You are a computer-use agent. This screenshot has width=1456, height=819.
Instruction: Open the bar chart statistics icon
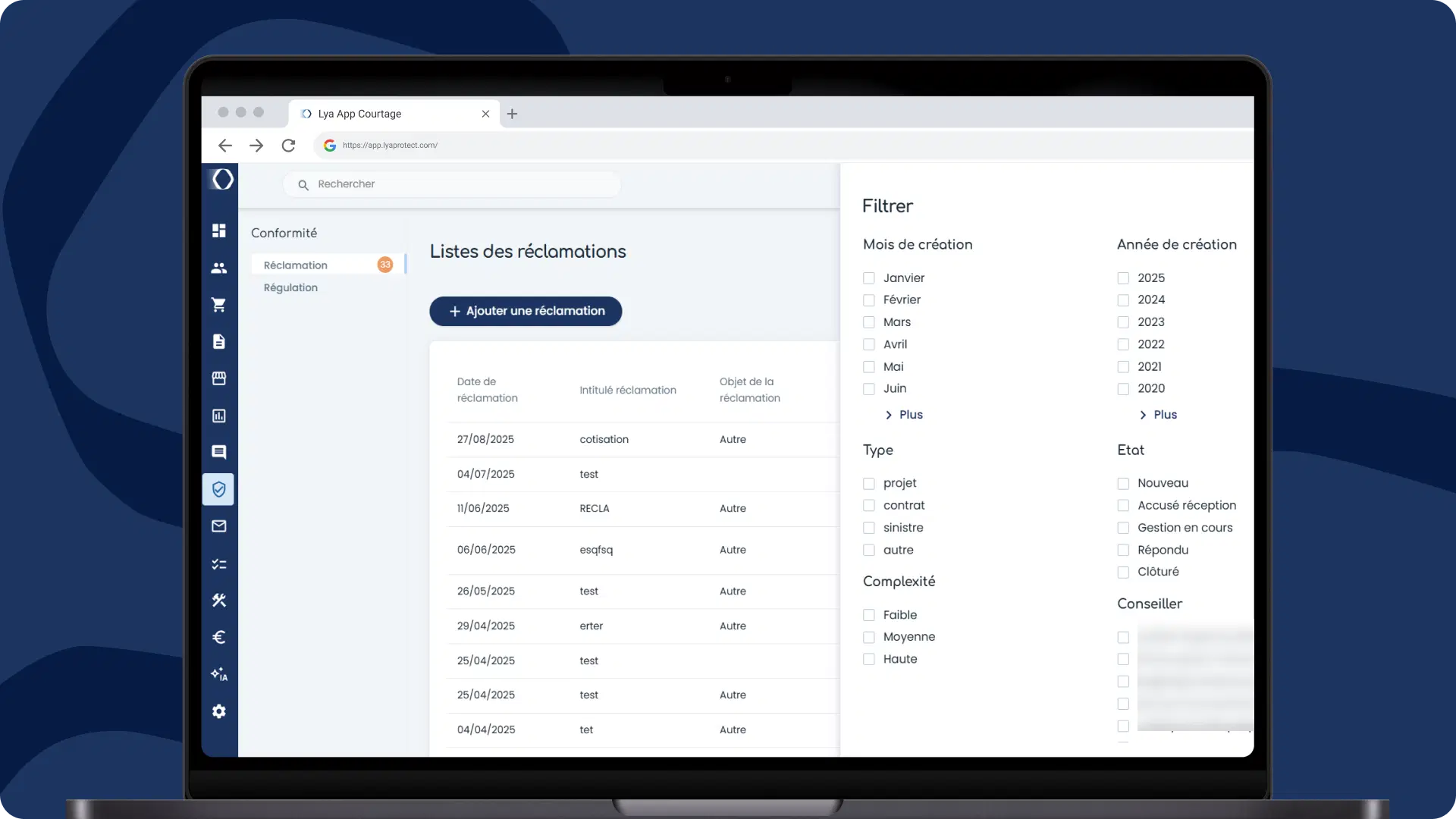click(219, 416)
